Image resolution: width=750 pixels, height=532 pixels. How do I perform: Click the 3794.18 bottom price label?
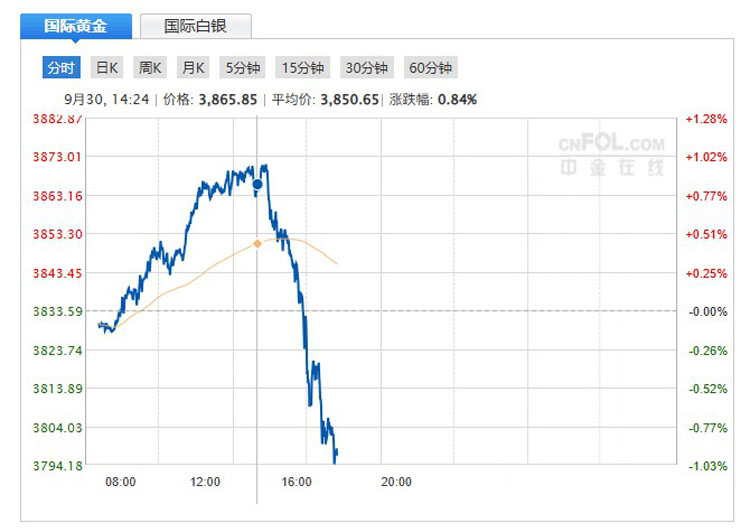[x=58, y=465]
